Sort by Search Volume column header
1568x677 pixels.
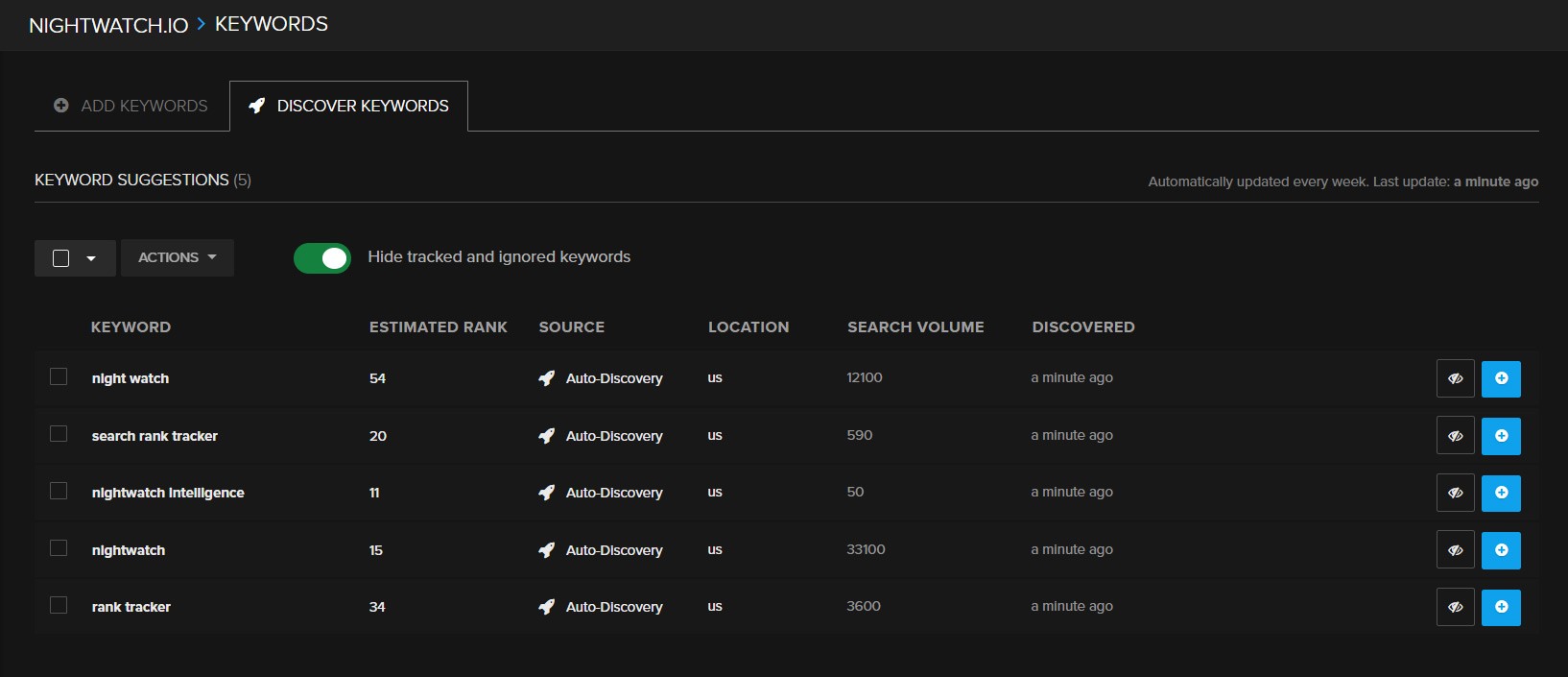click(915, 326)
